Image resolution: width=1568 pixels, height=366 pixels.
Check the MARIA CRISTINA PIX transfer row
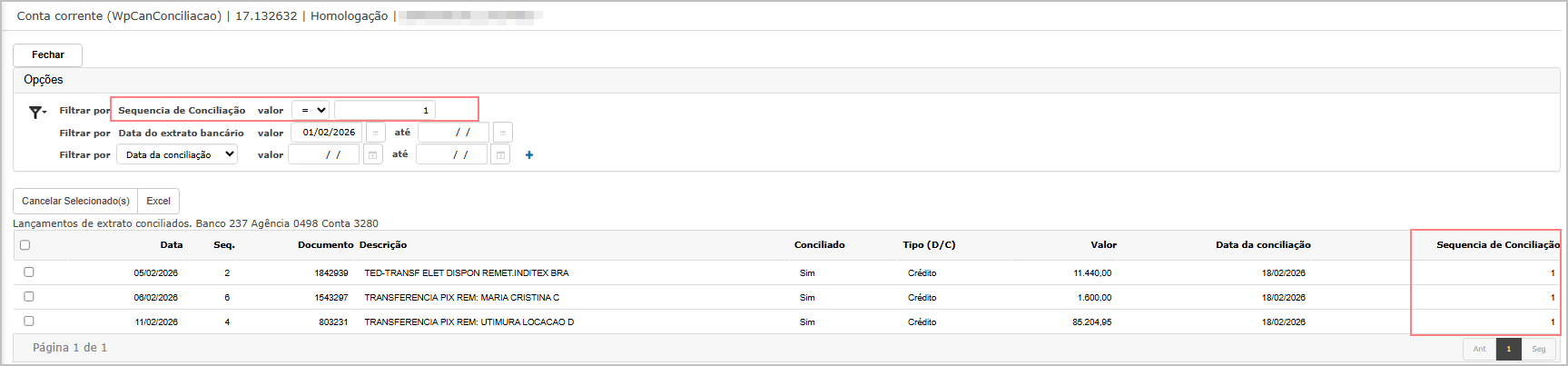tap(29, 297)
